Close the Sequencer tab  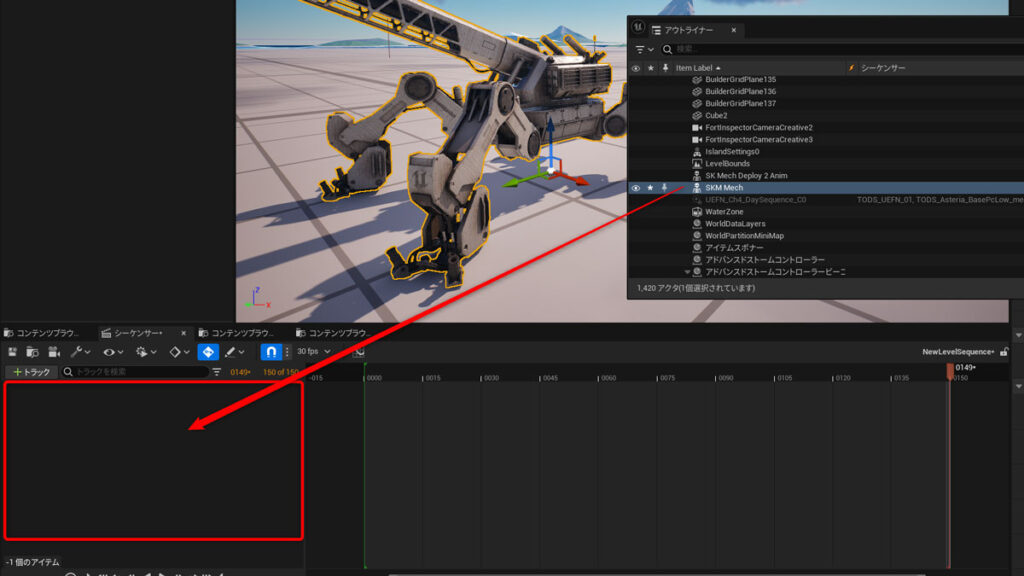(x=184, y=333)
